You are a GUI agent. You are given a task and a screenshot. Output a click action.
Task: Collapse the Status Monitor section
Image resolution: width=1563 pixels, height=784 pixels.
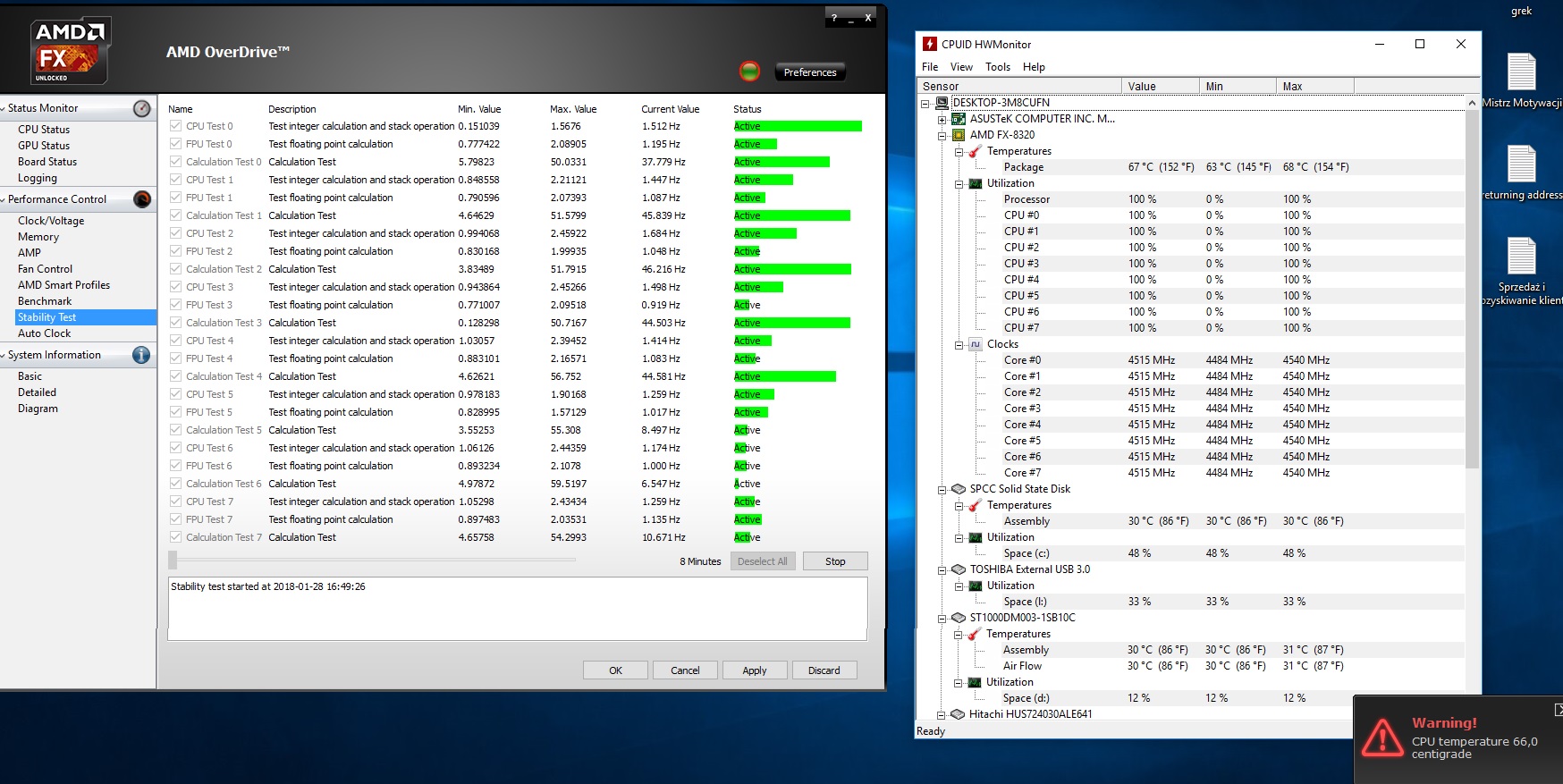[4, 109]
